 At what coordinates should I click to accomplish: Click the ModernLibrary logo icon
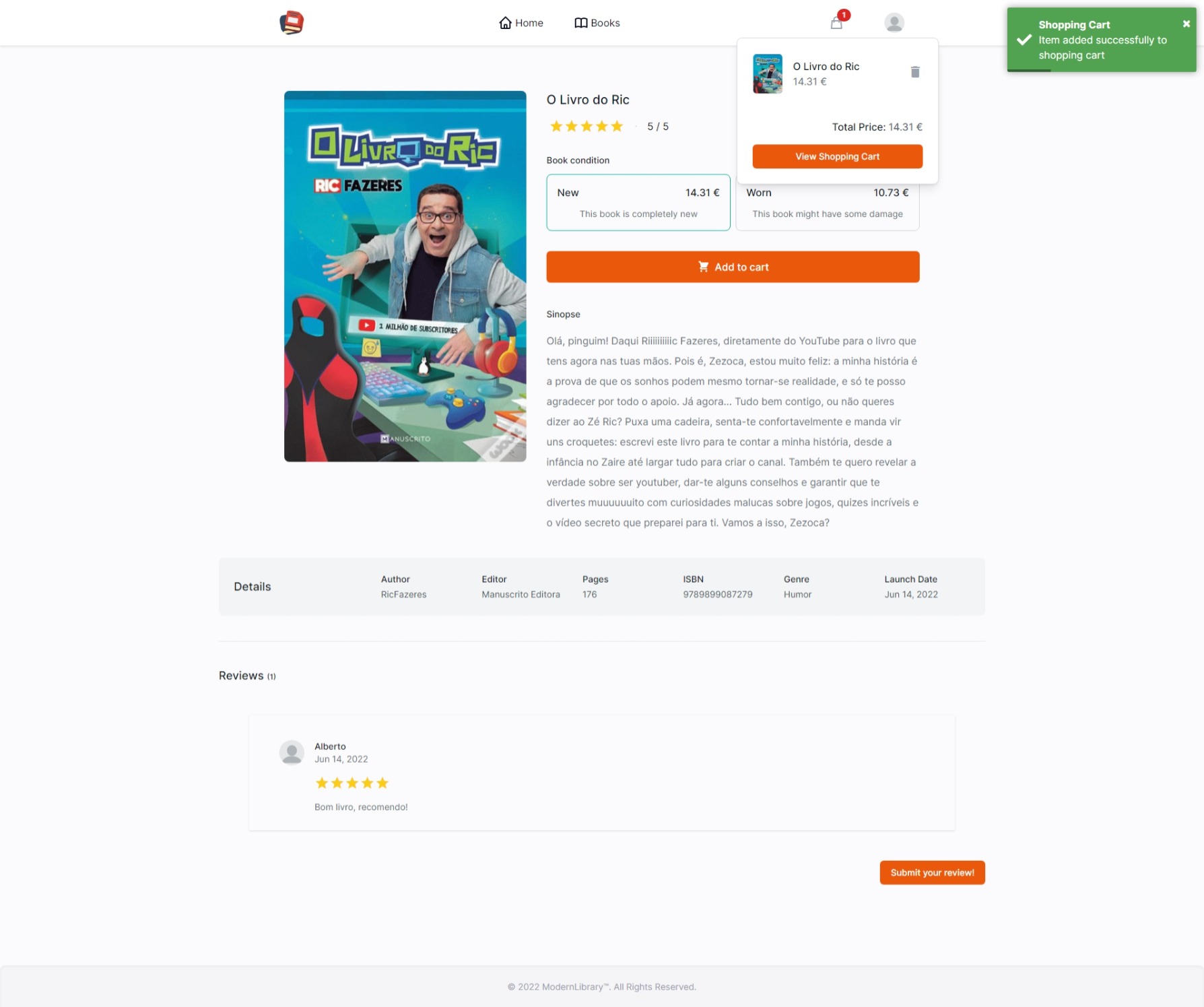coord(292,22)
